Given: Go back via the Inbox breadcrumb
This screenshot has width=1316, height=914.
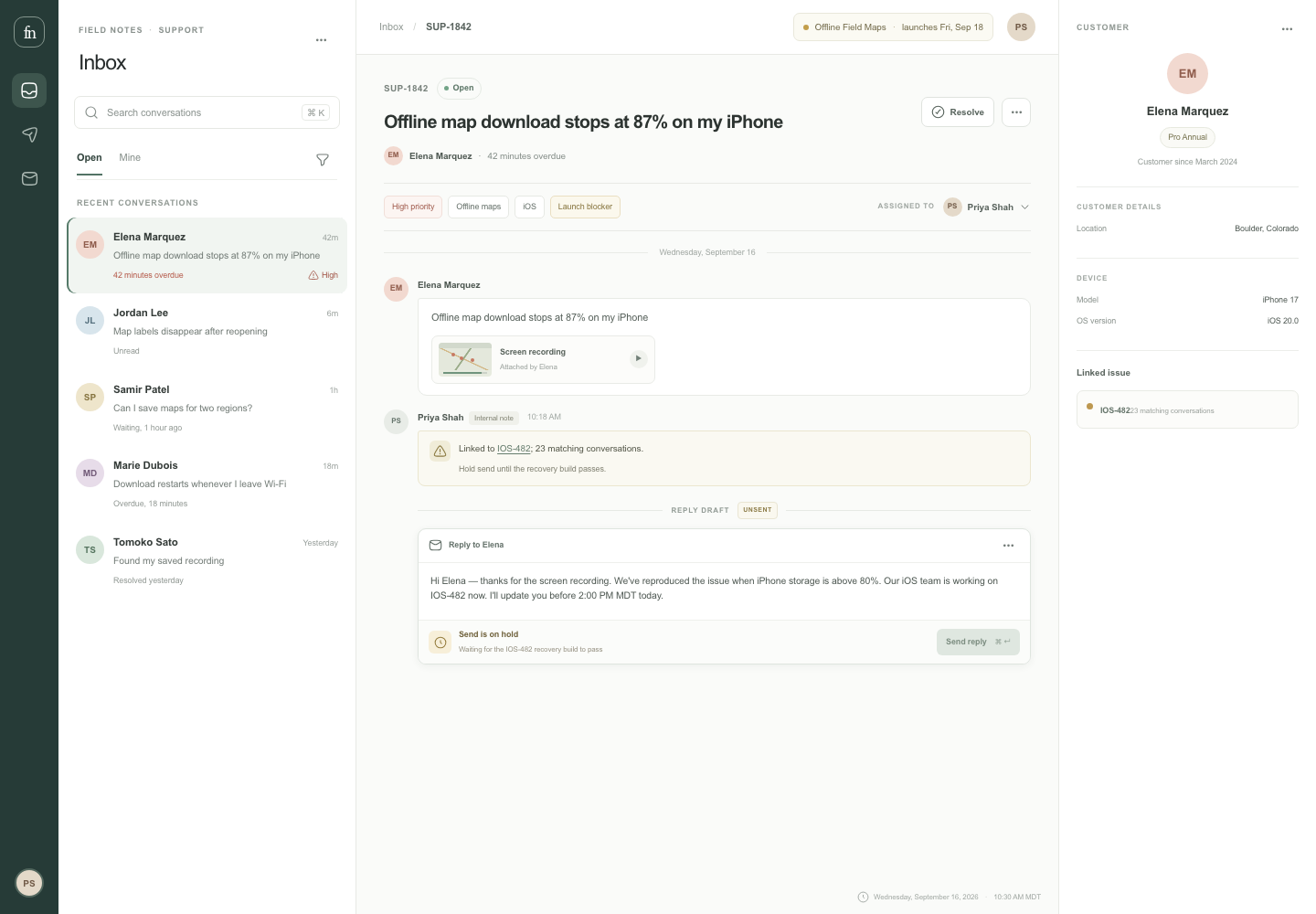Looking at the screenshot, I should click(x=391, y=27).
